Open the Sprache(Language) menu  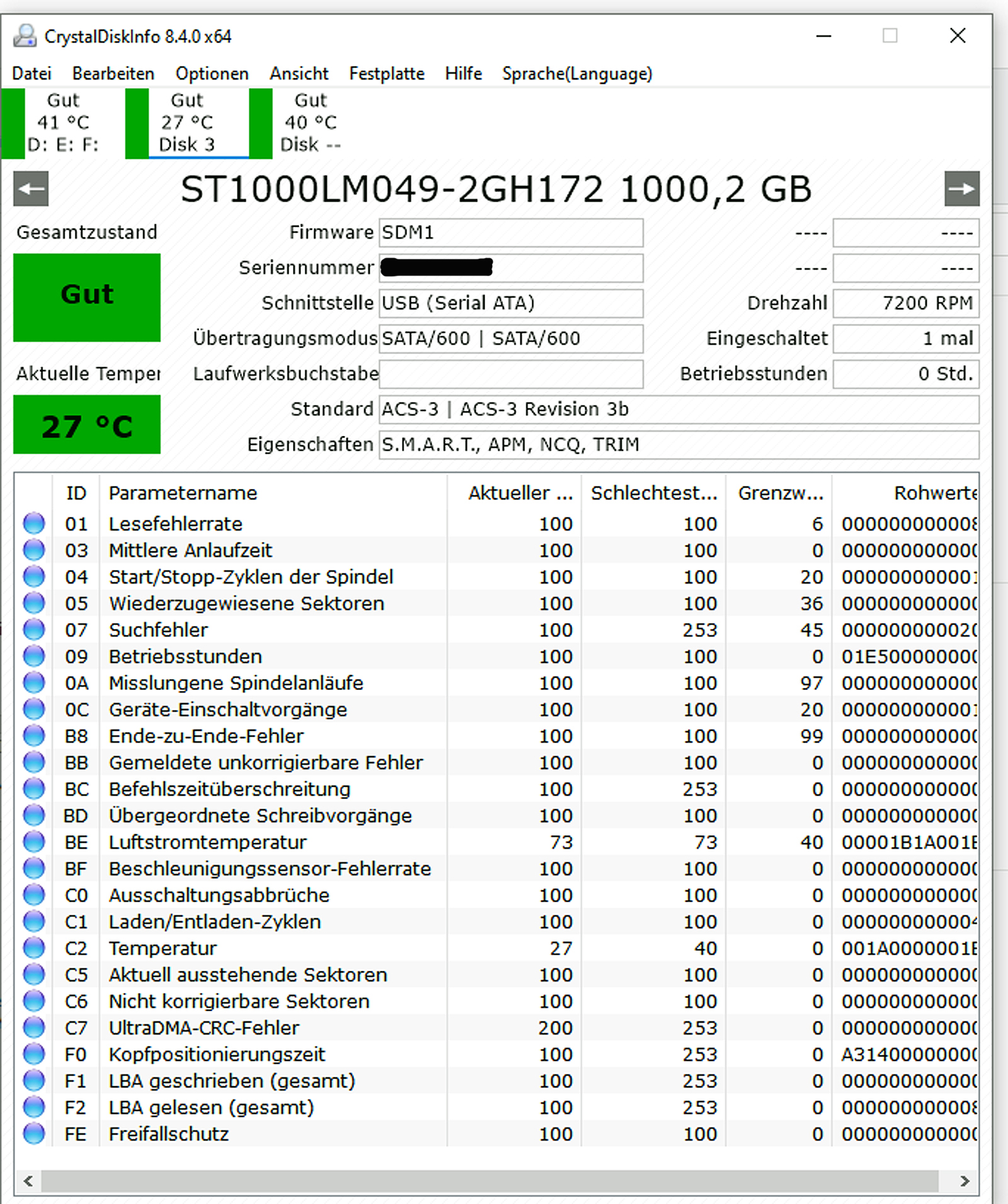coord(577,74)
